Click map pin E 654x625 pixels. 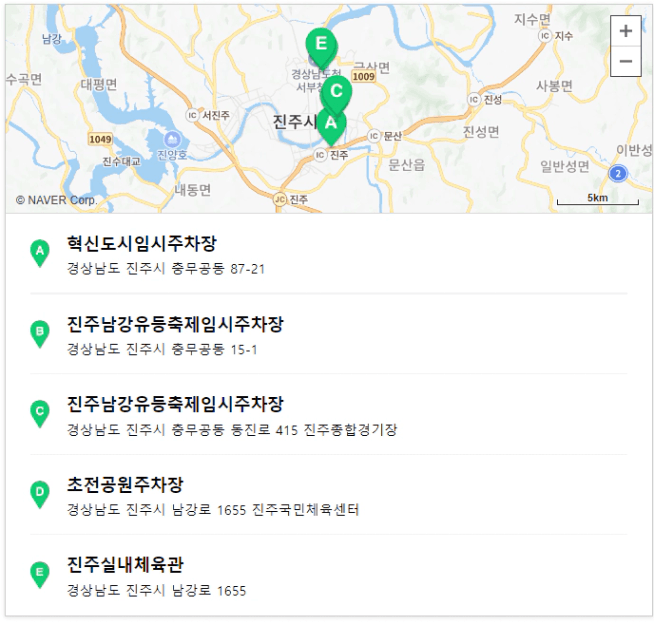tap(321, 45)
